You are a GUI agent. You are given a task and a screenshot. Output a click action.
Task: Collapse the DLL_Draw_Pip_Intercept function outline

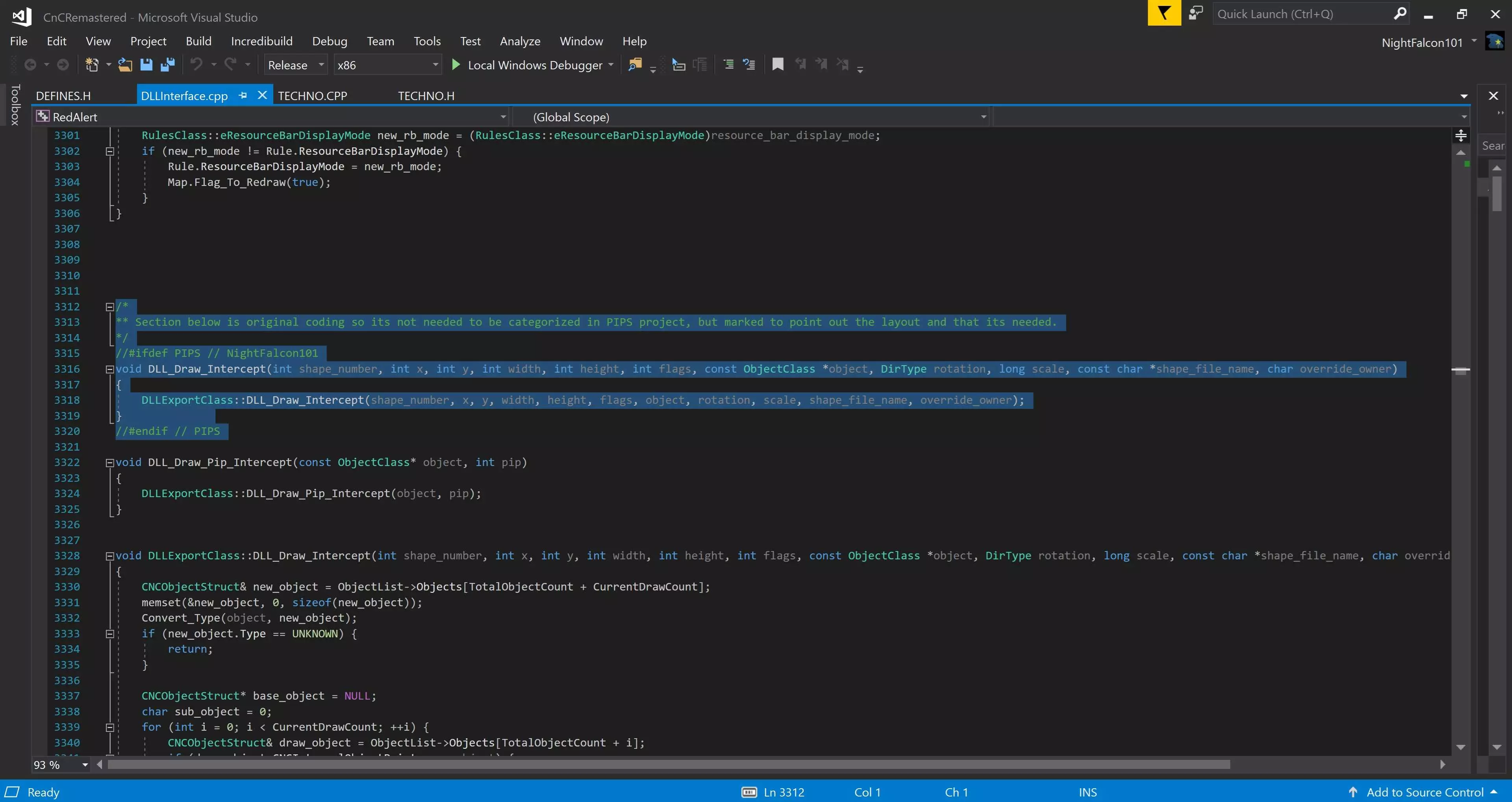[x=109, y=463]
